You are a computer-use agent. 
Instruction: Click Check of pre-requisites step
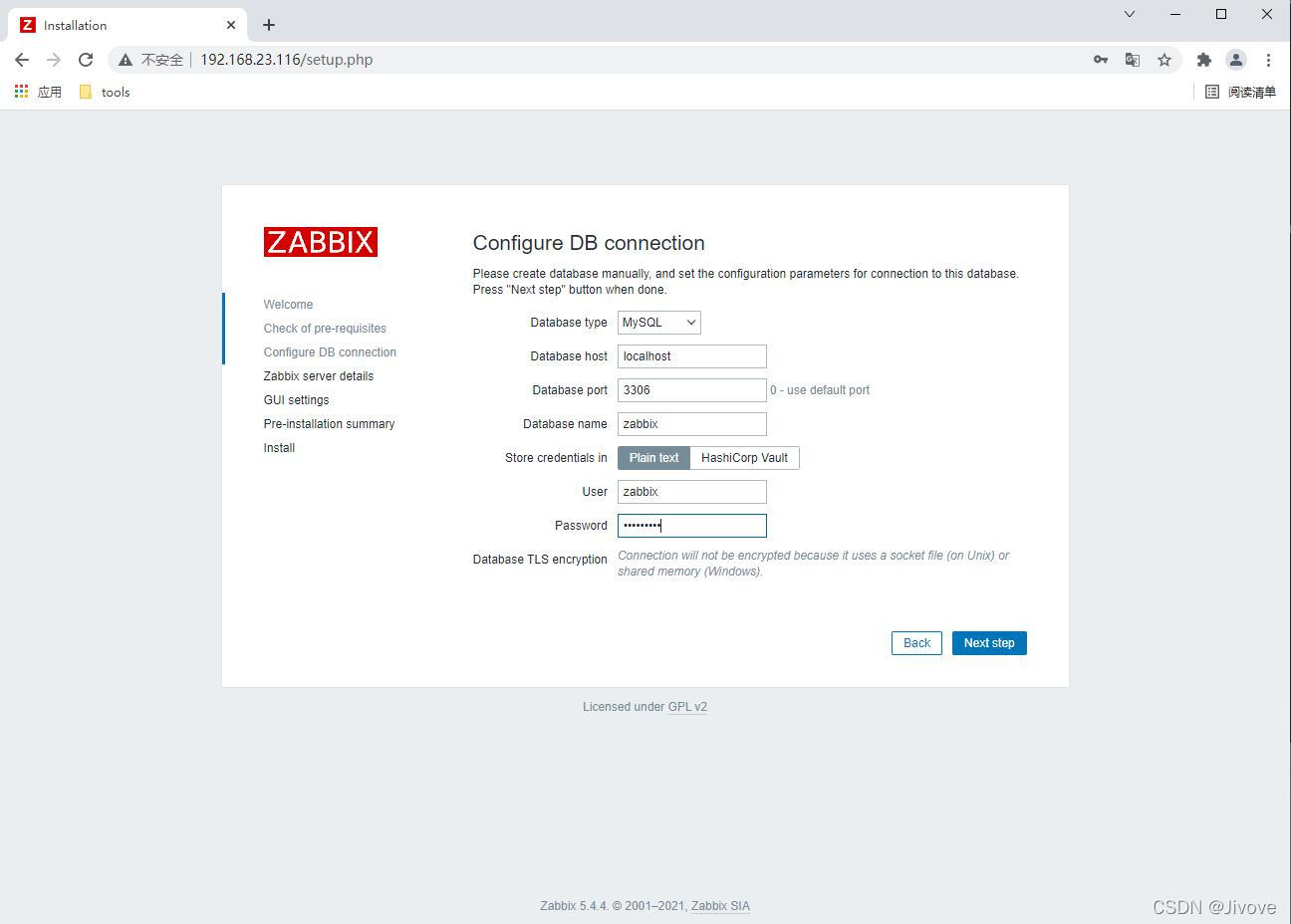[325, 329]
